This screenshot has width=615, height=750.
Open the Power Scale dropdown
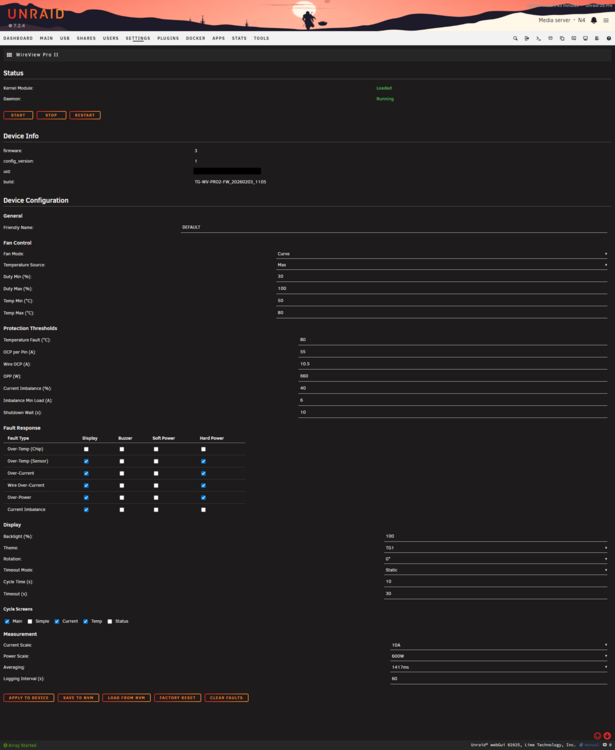point(499,656)
